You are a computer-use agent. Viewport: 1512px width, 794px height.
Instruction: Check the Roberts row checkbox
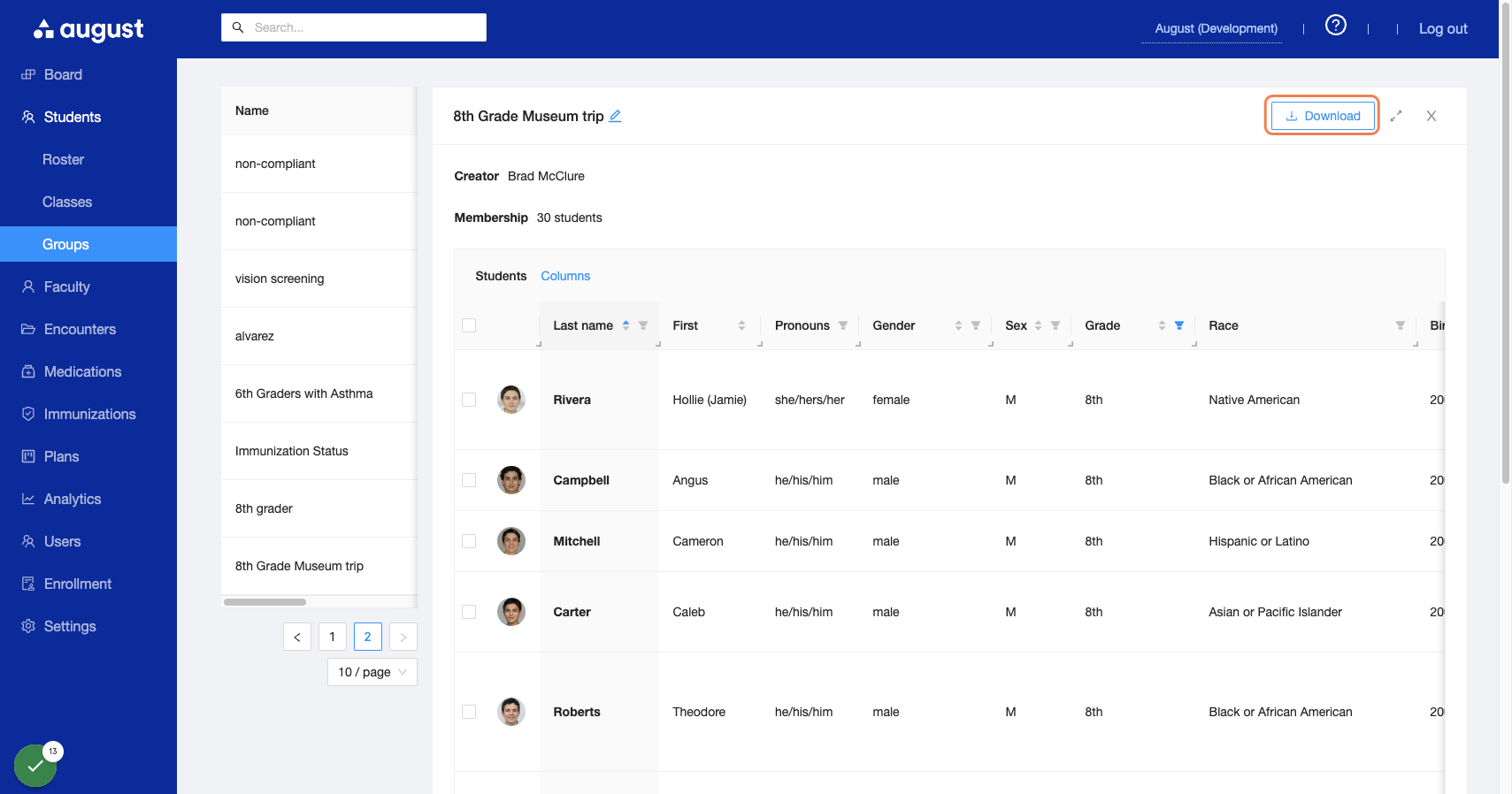tap(469, 712)
